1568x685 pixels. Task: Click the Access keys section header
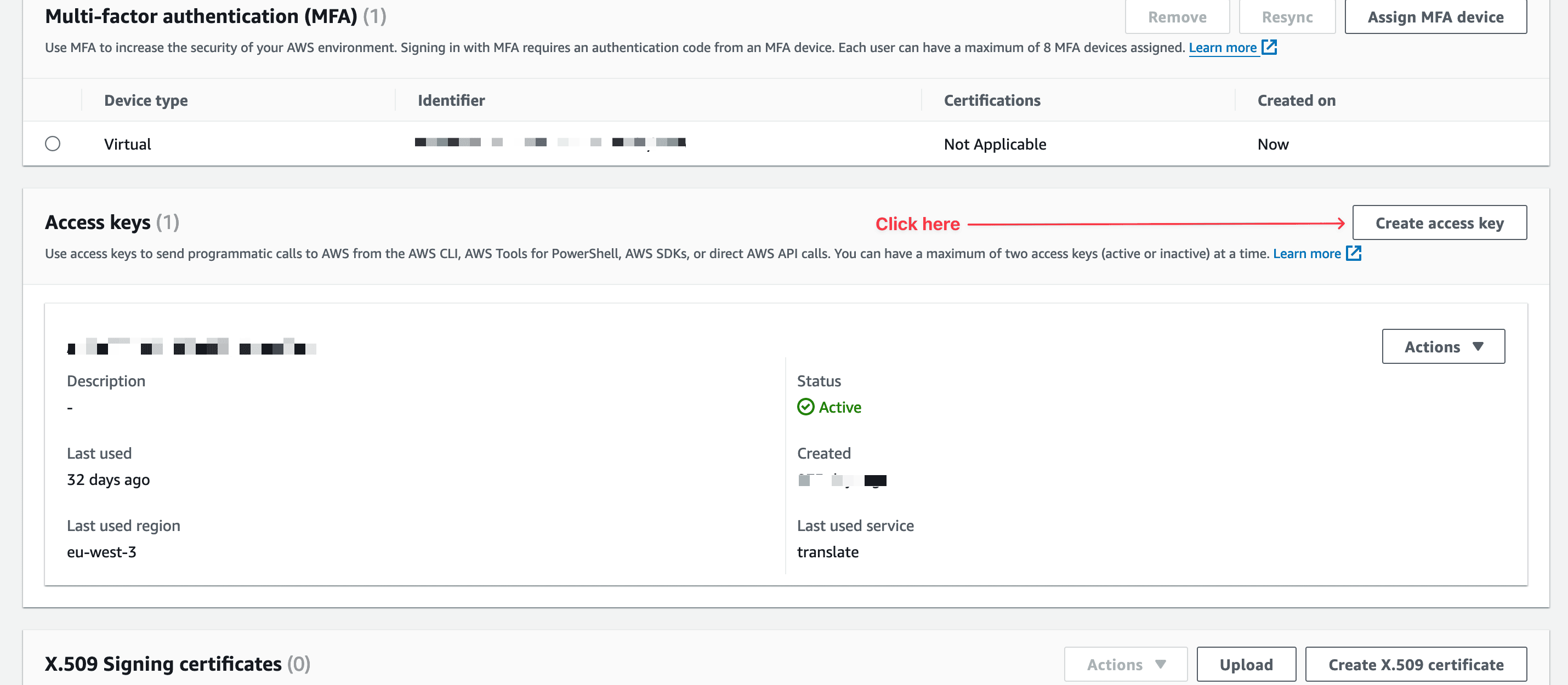pyautogui.click(x=113, y=222)
